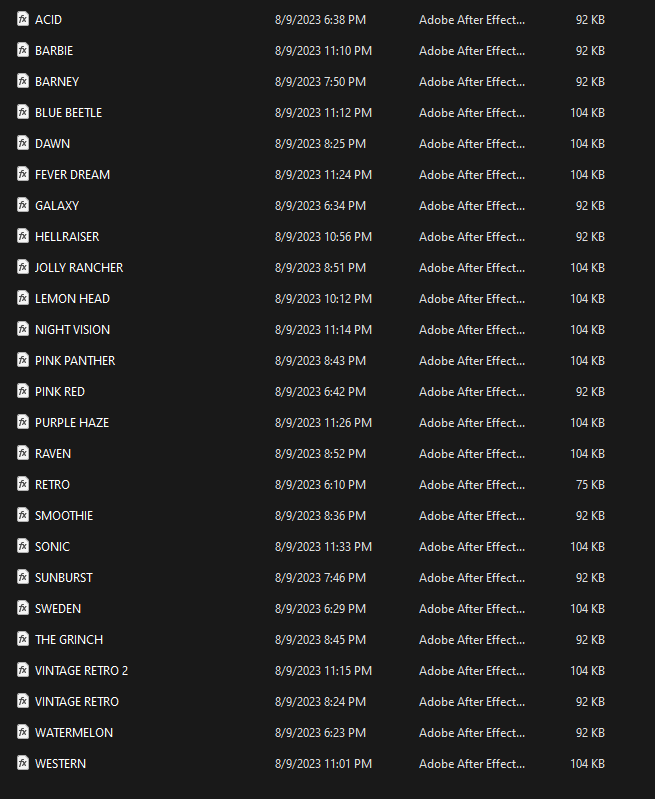Select the JOLLY RANCHER file name
655x799 pixels.
coord(78,268)
